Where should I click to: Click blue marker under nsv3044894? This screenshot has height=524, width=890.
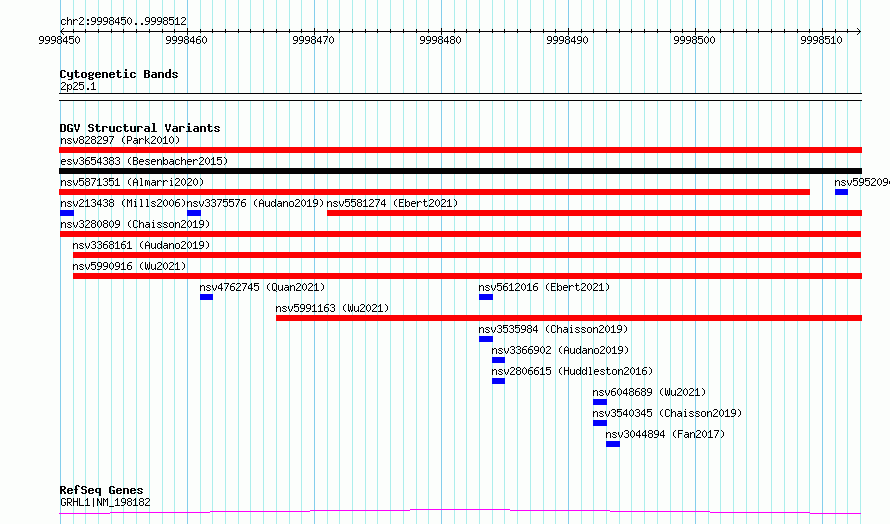pyautogui.click(x=613, y=444)
